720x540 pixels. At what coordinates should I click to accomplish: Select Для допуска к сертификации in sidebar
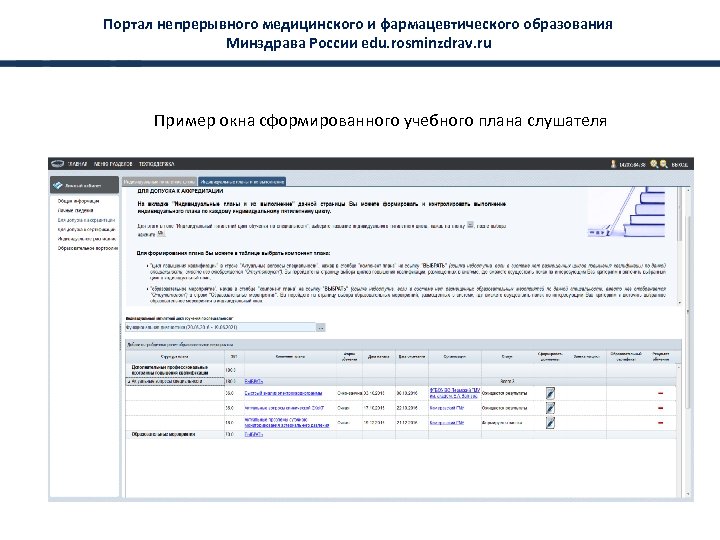tap(86, 229)
